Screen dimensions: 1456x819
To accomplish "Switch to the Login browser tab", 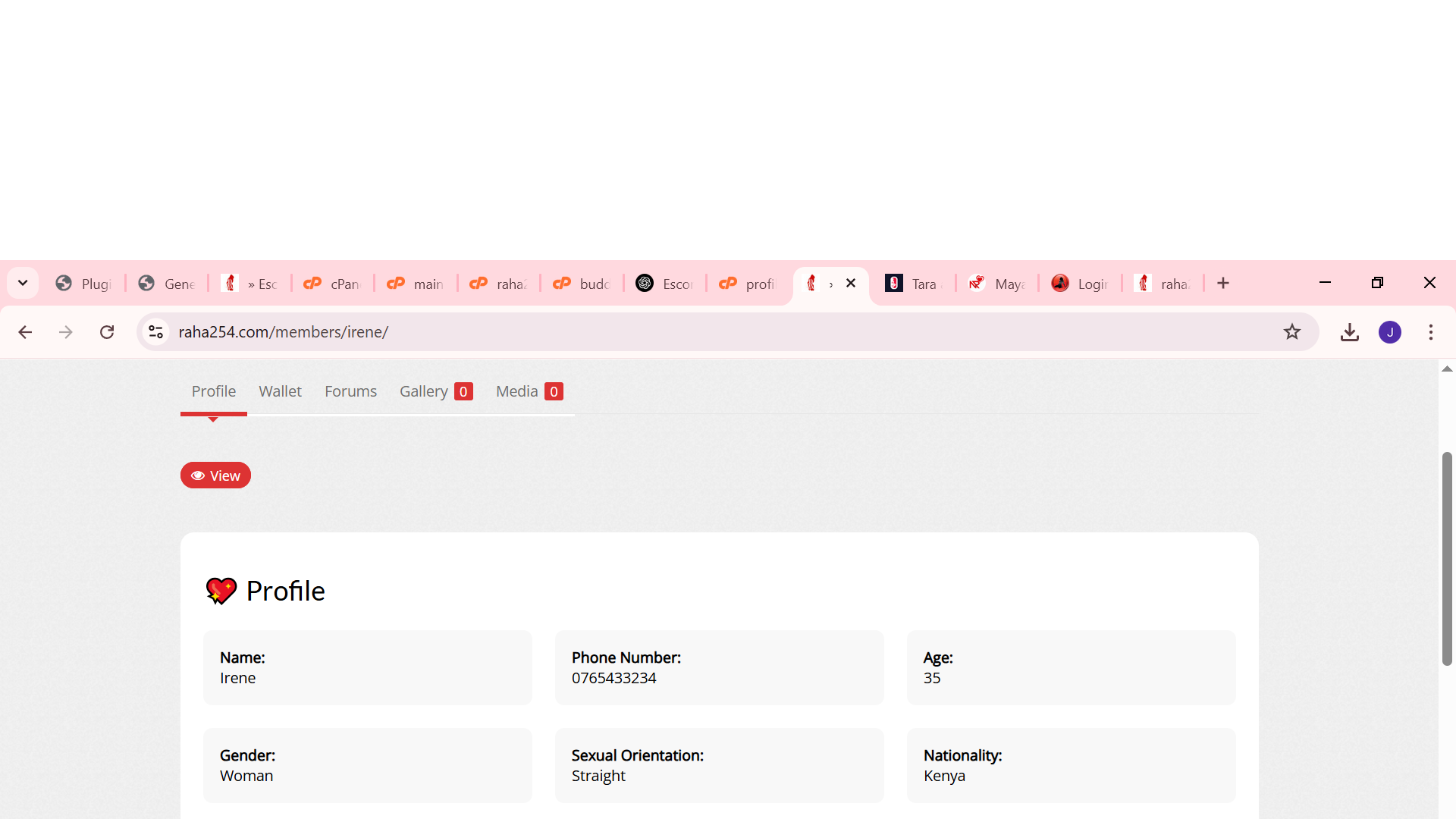I will (1080, 284).
